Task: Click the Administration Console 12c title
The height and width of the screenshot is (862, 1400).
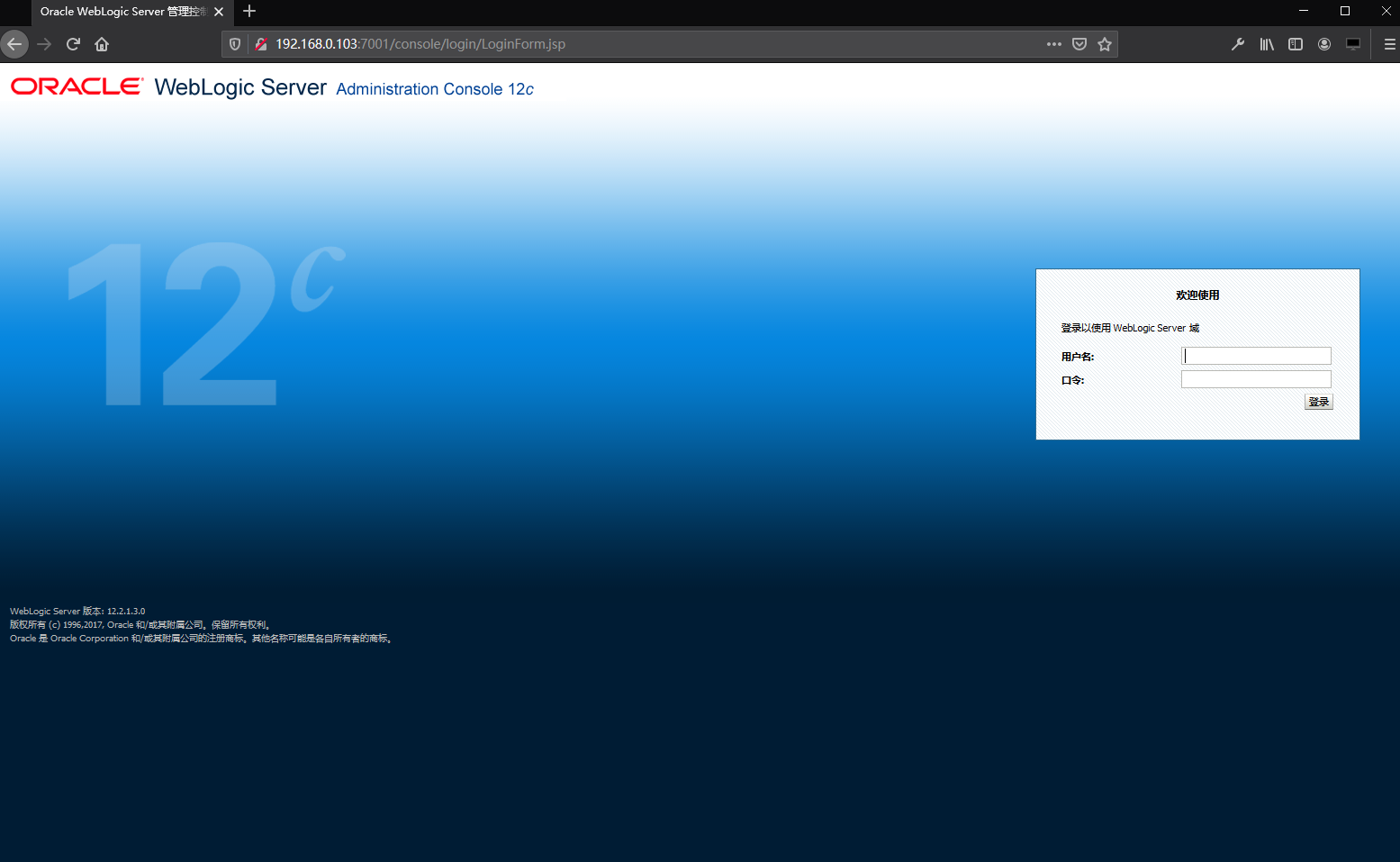Action: pyautogui.click(x=435, y=89)
